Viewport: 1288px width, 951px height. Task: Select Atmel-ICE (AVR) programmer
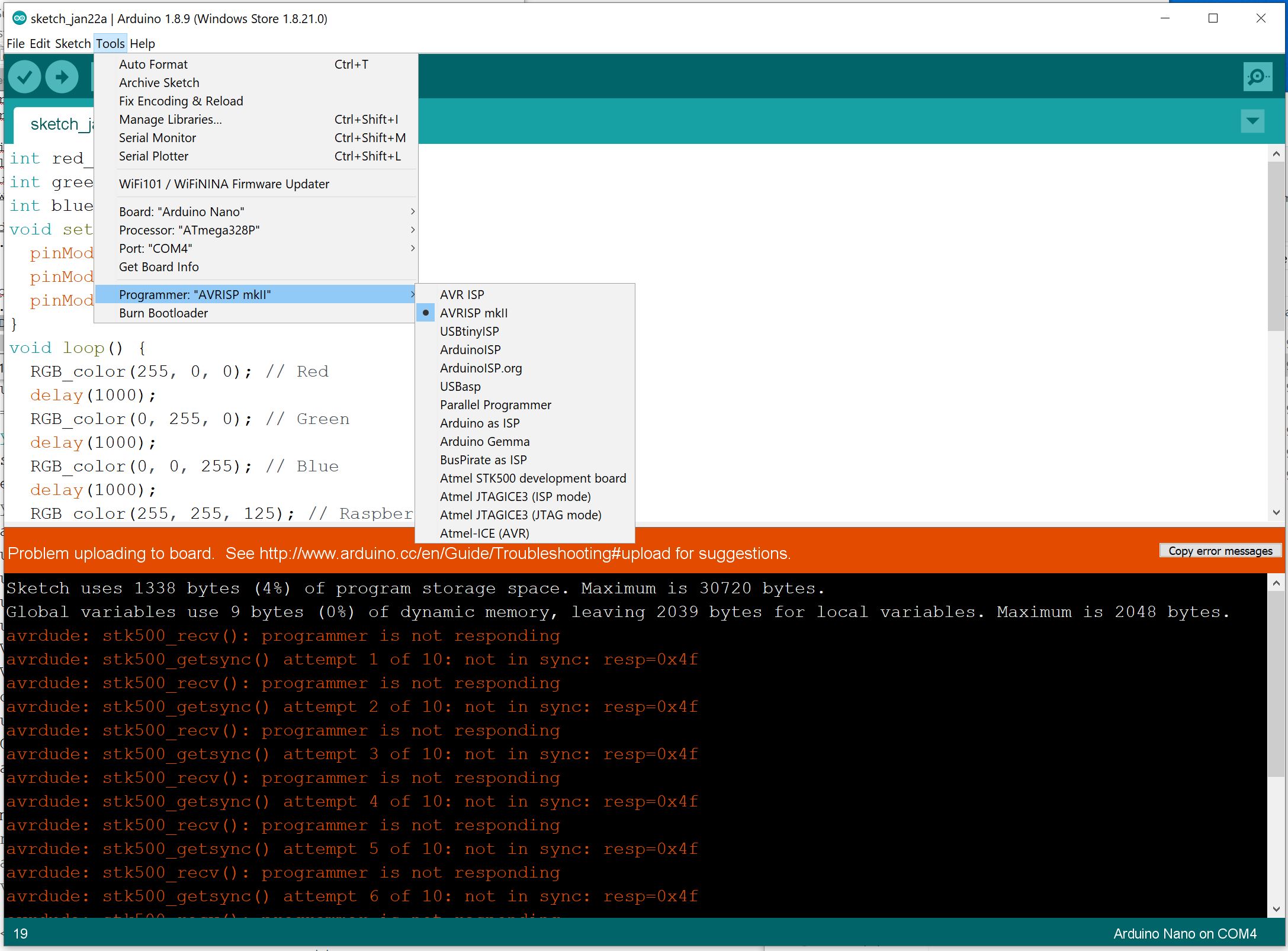click(x=484, y=533)
